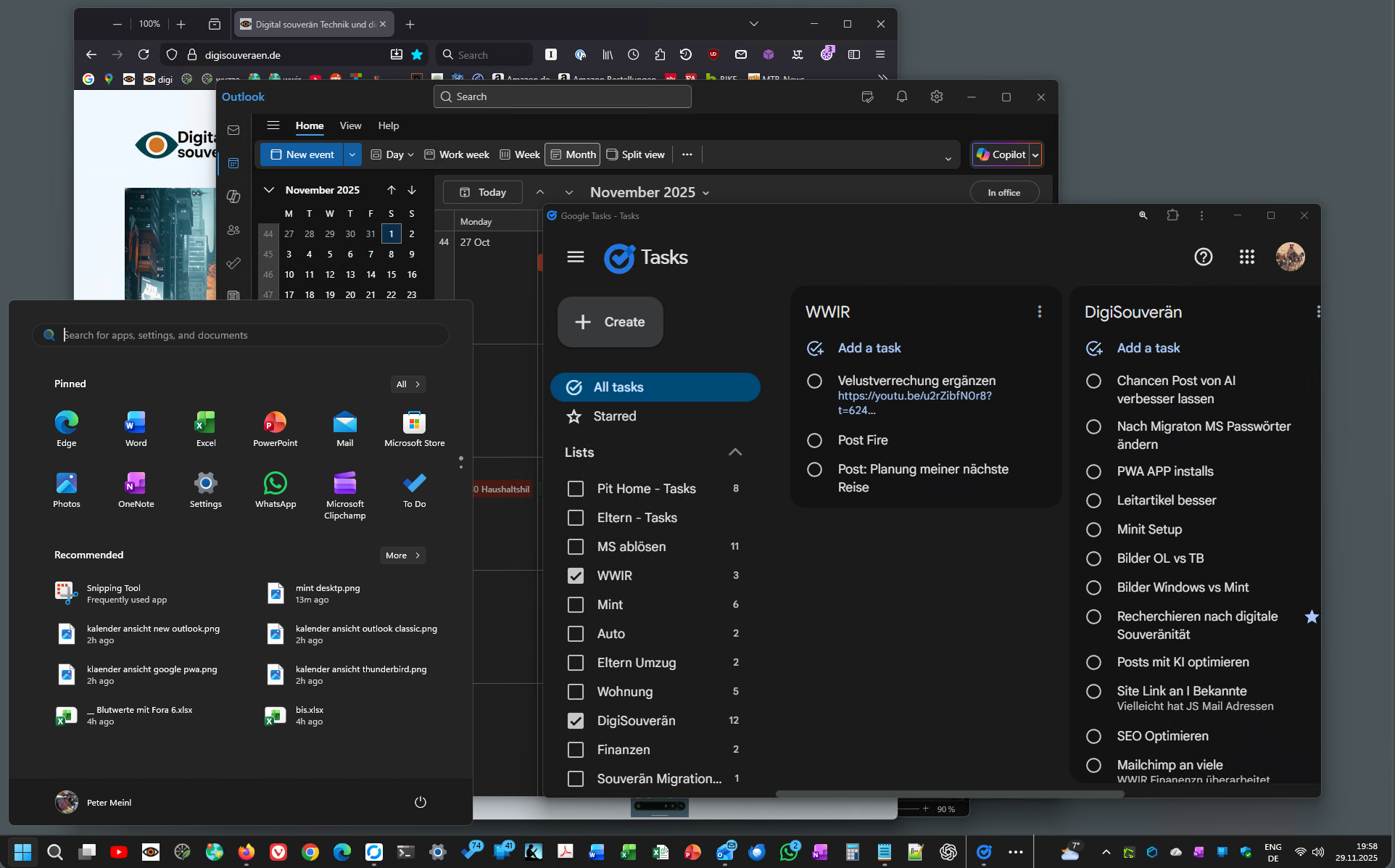Open the YouTube link in Velustverrechung task
The image size is (1395, 868).
click(x=914, y=396)
